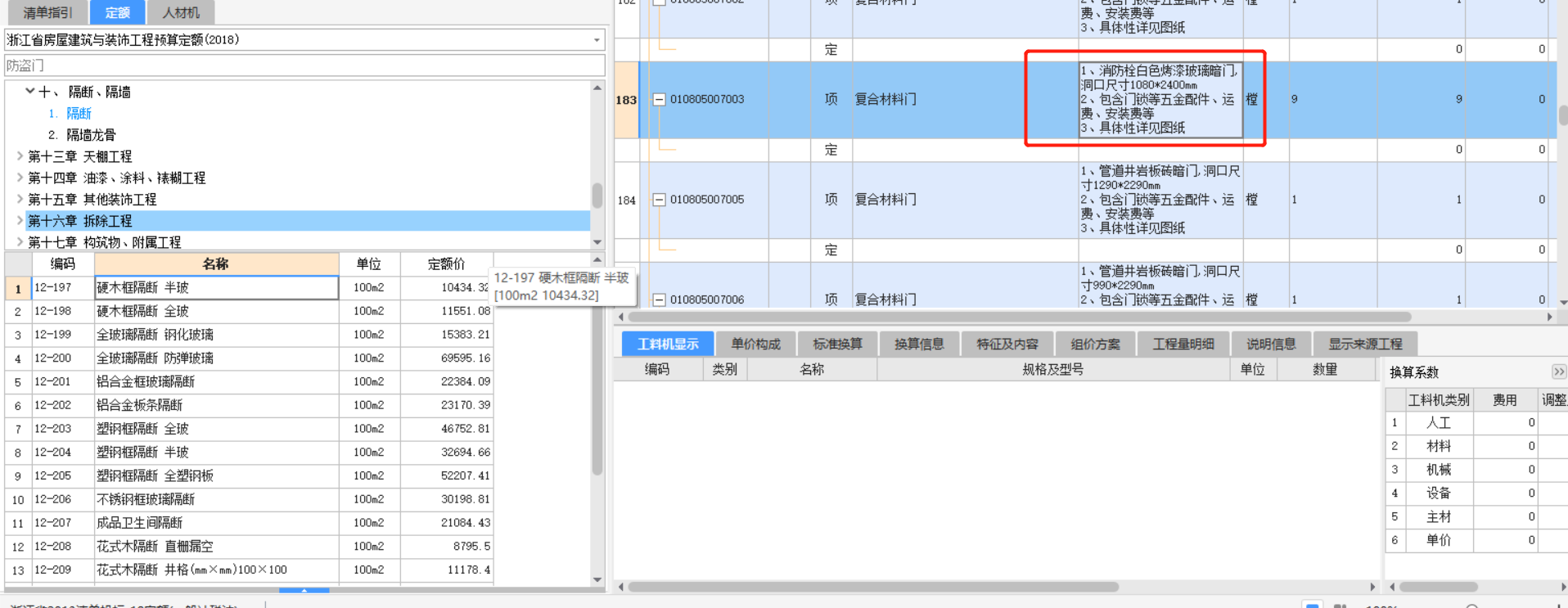This screenshot has height=608, width=1568.
Task: Click the feature description cell of row 183
Action: 1160,100
